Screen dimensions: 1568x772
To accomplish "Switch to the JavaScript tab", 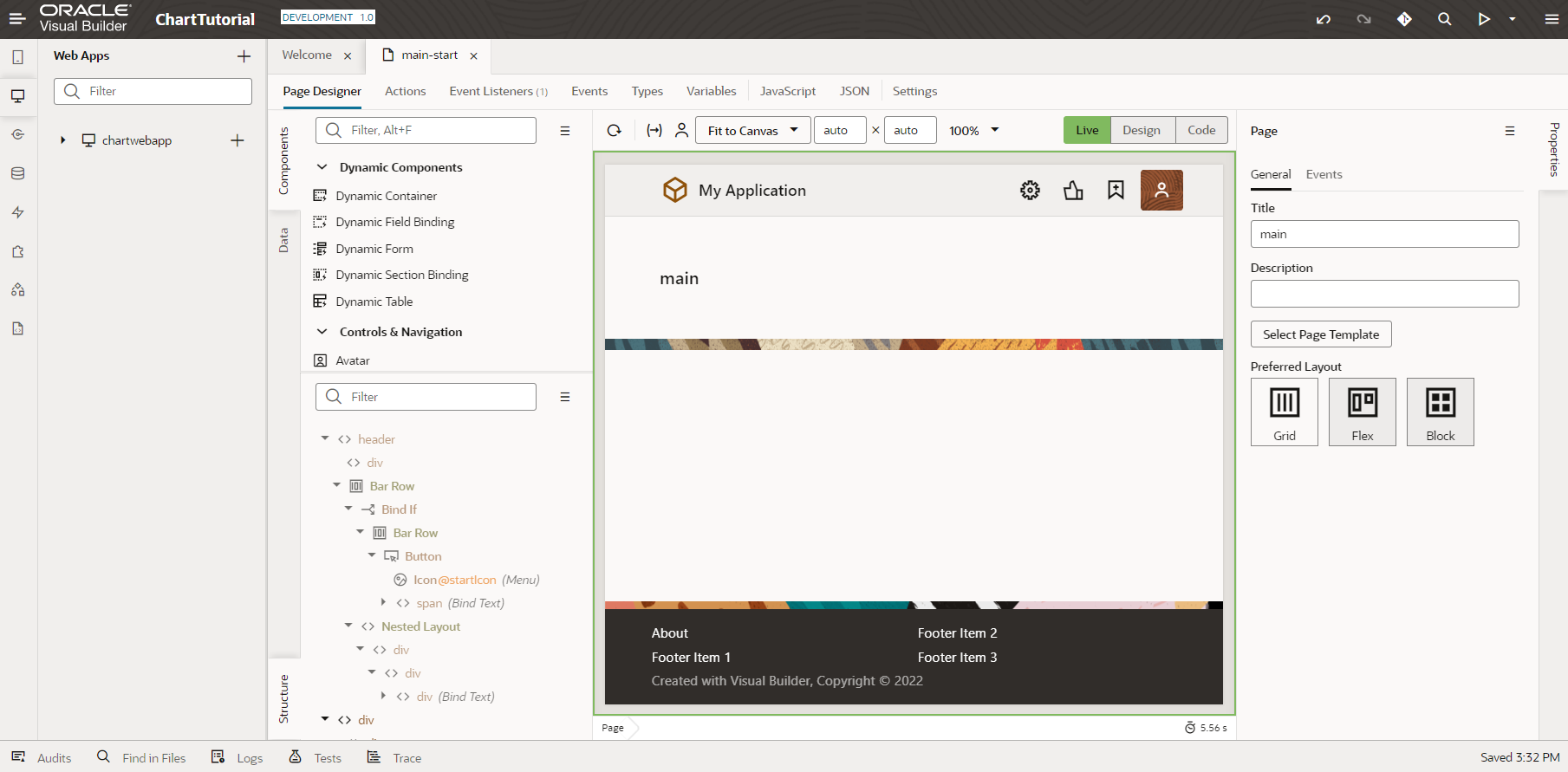I will [x=787, y=91].
